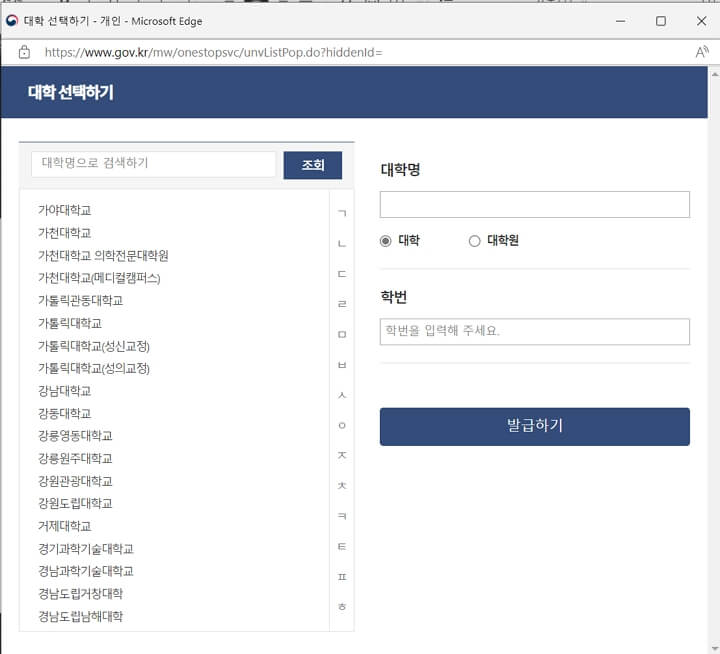Jump to ㄱ consonant index
Screen dimensions: 720x654
[342, 213]
